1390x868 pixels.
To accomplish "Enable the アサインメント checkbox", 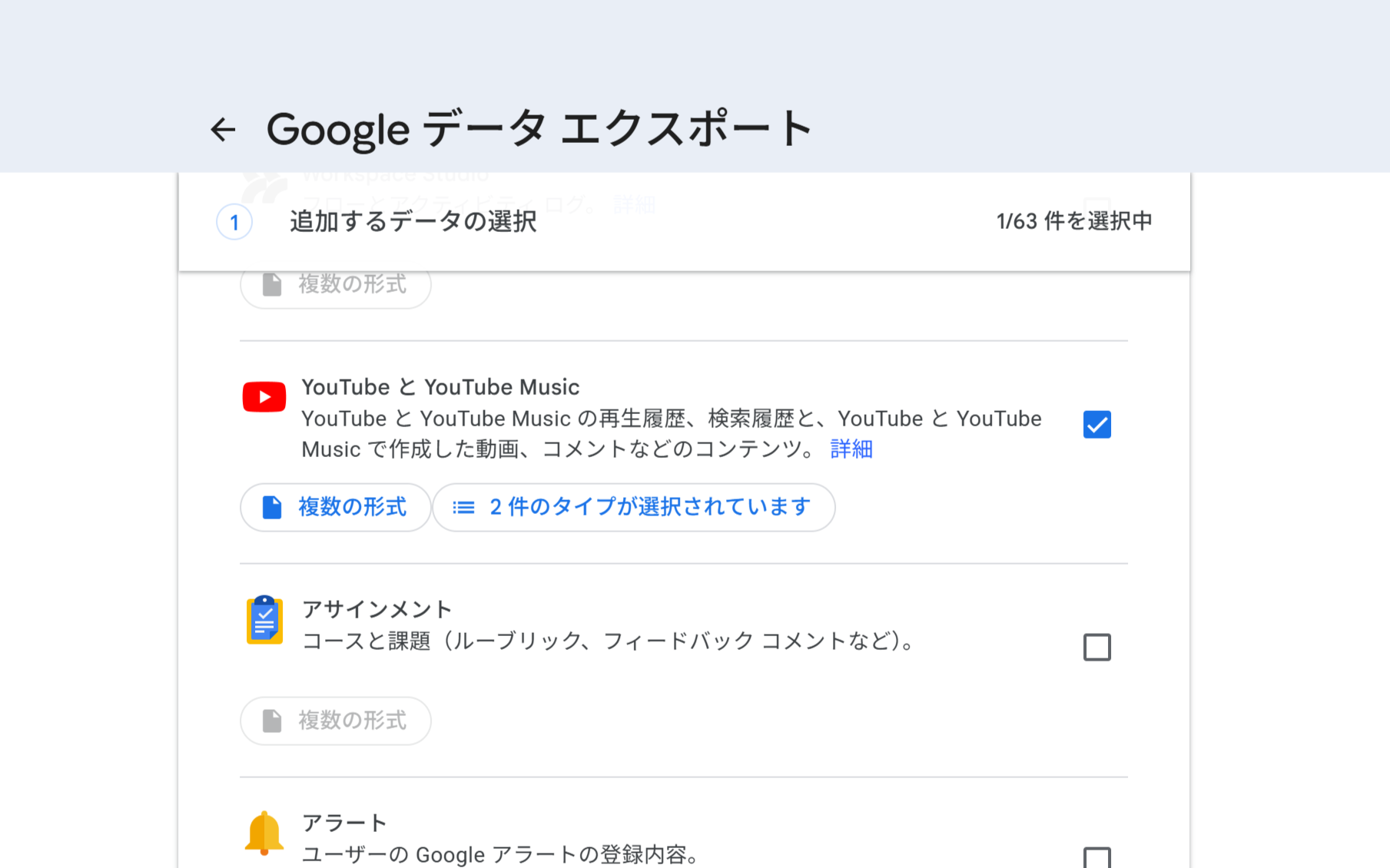I will pyautogui.click(x=1097, y=647).
